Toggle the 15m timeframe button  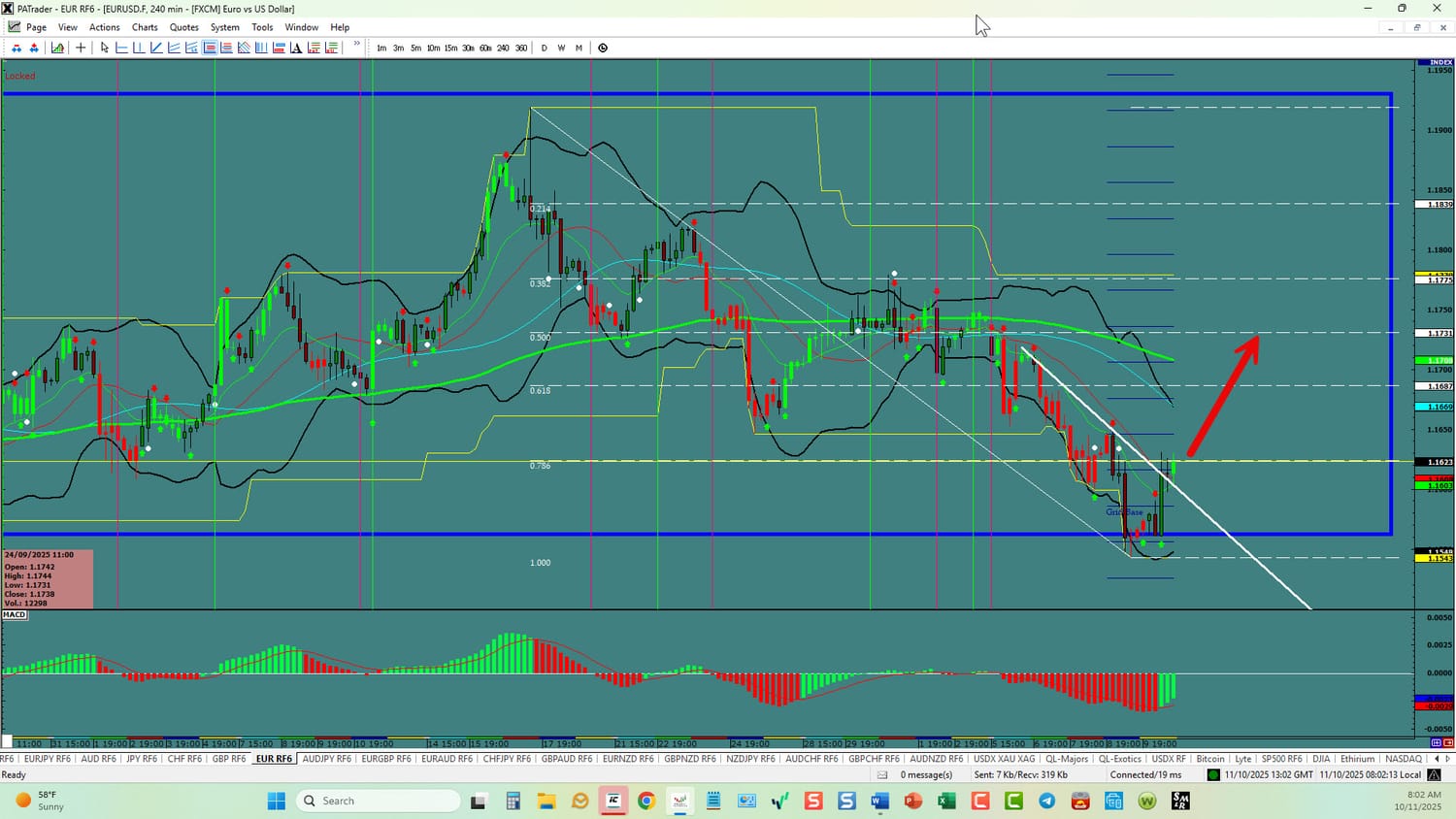(x=450, y=48)
